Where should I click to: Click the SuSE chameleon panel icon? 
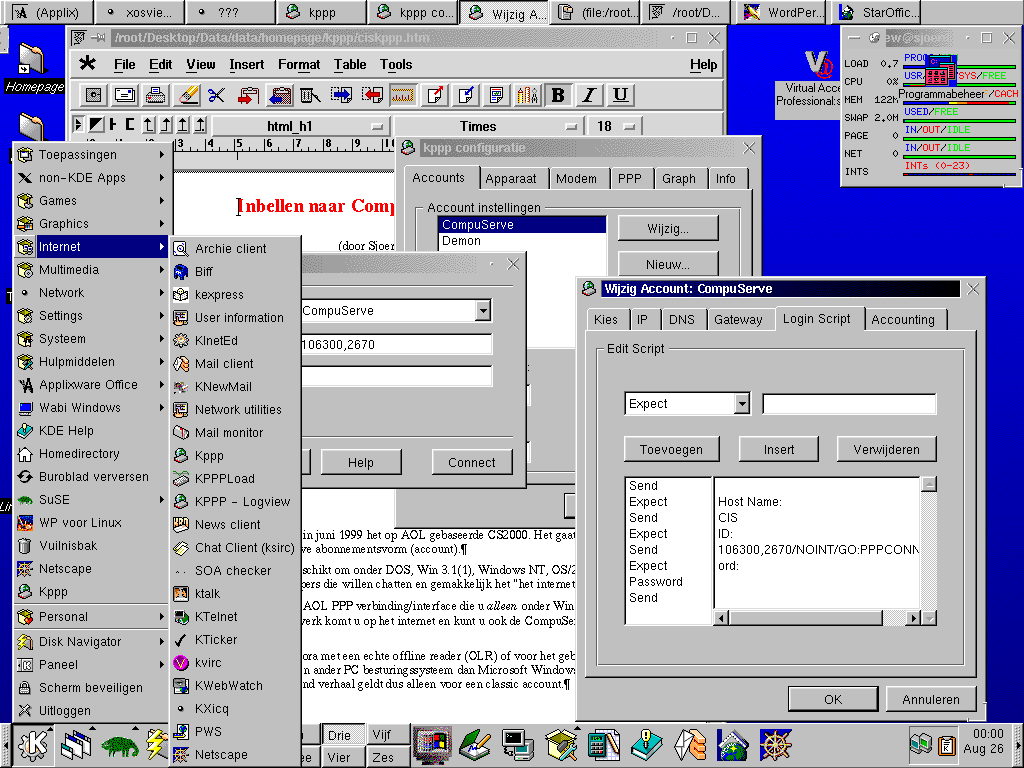(120, 744)
